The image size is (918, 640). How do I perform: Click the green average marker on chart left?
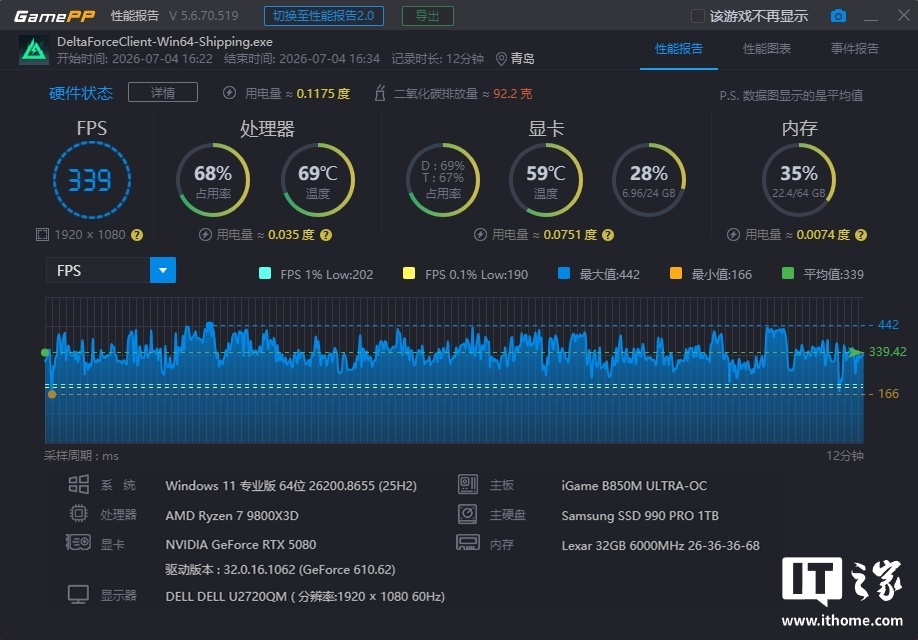point(45,352)
